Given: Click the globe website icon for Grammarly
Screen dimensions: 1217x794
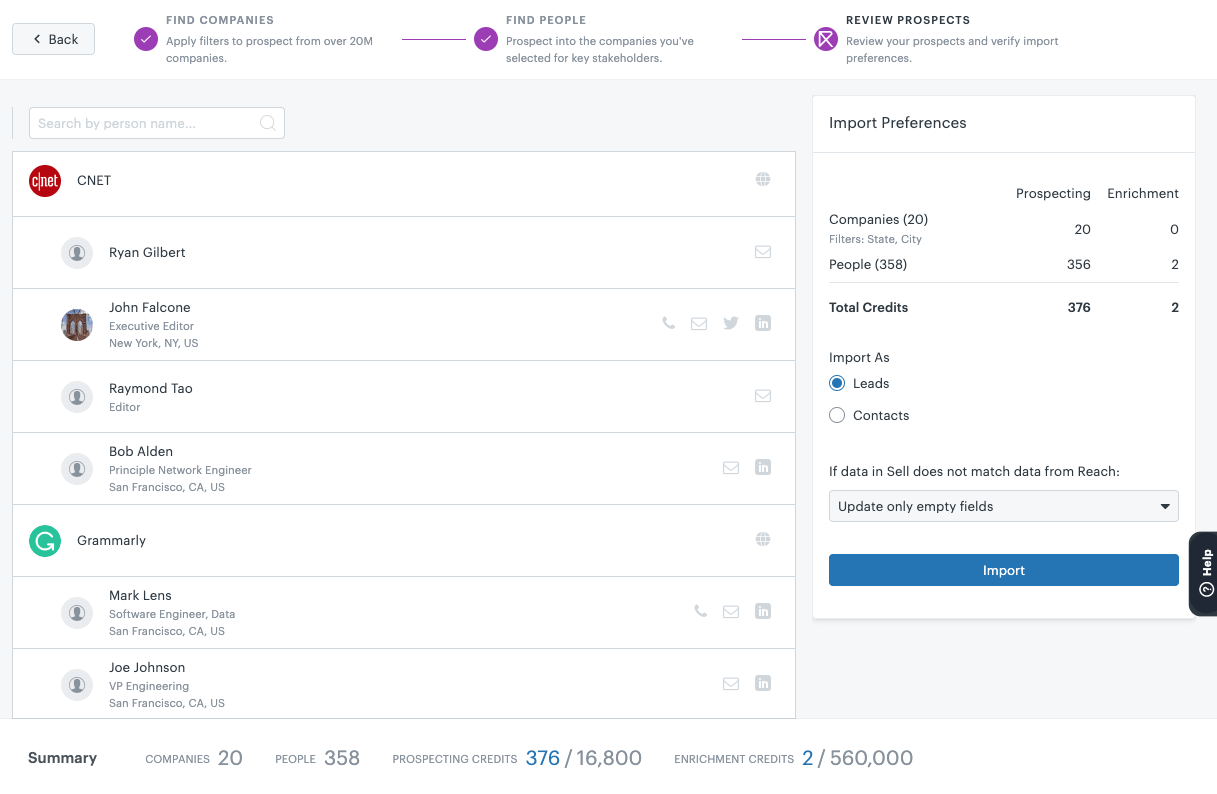Looking at the screenshot, I should click(763, 540).
